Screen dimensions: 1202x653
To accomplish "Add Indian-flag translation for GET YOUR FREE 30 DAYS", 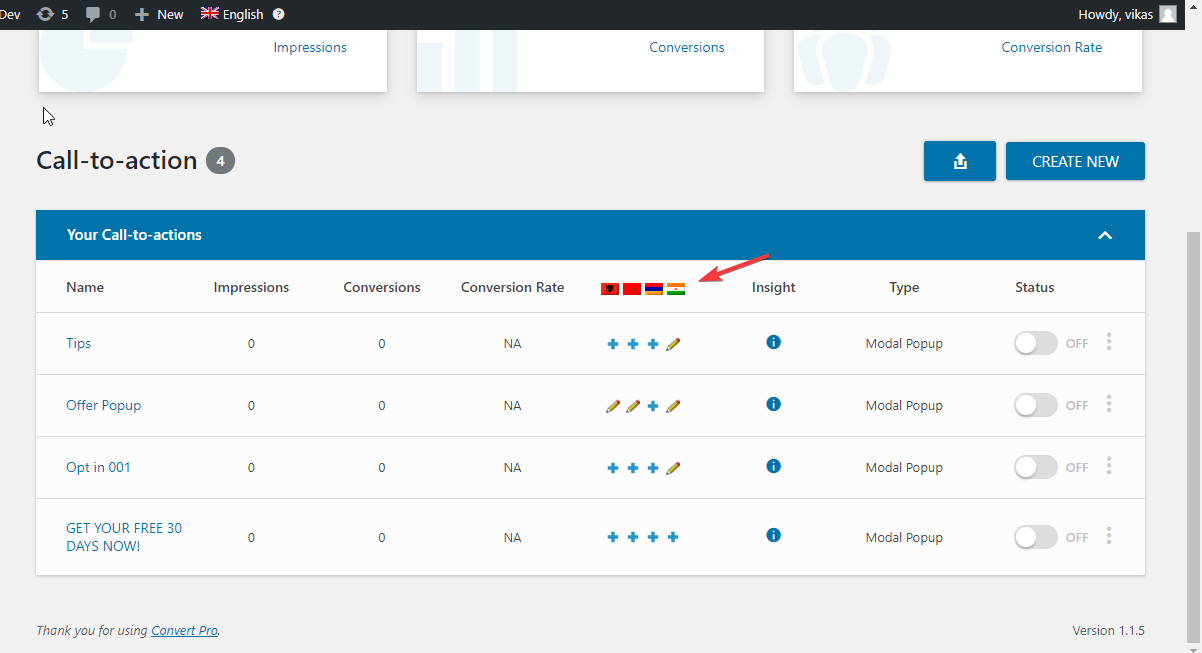I will click(673, 537).
